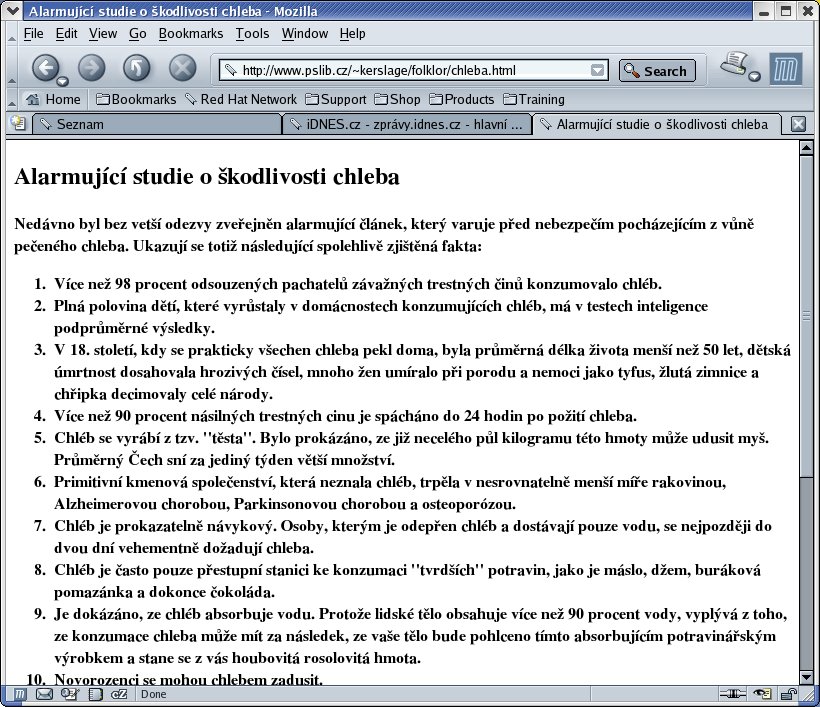The height and width of the screenshot is (707, 820).
Task: Open the Bookmarks menu in menu bar
Action: click(191, 33)
